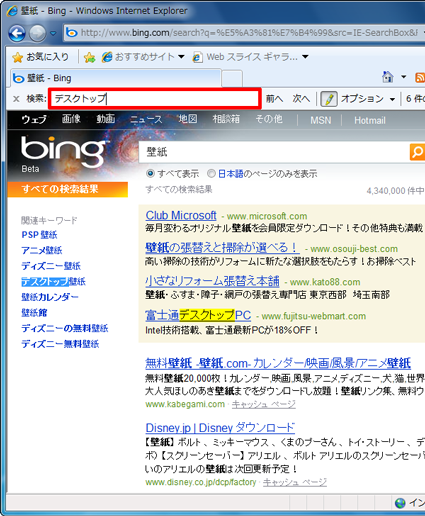Open the find bar オプション menu
The image size is (425, 516).
tap(368, 99)
